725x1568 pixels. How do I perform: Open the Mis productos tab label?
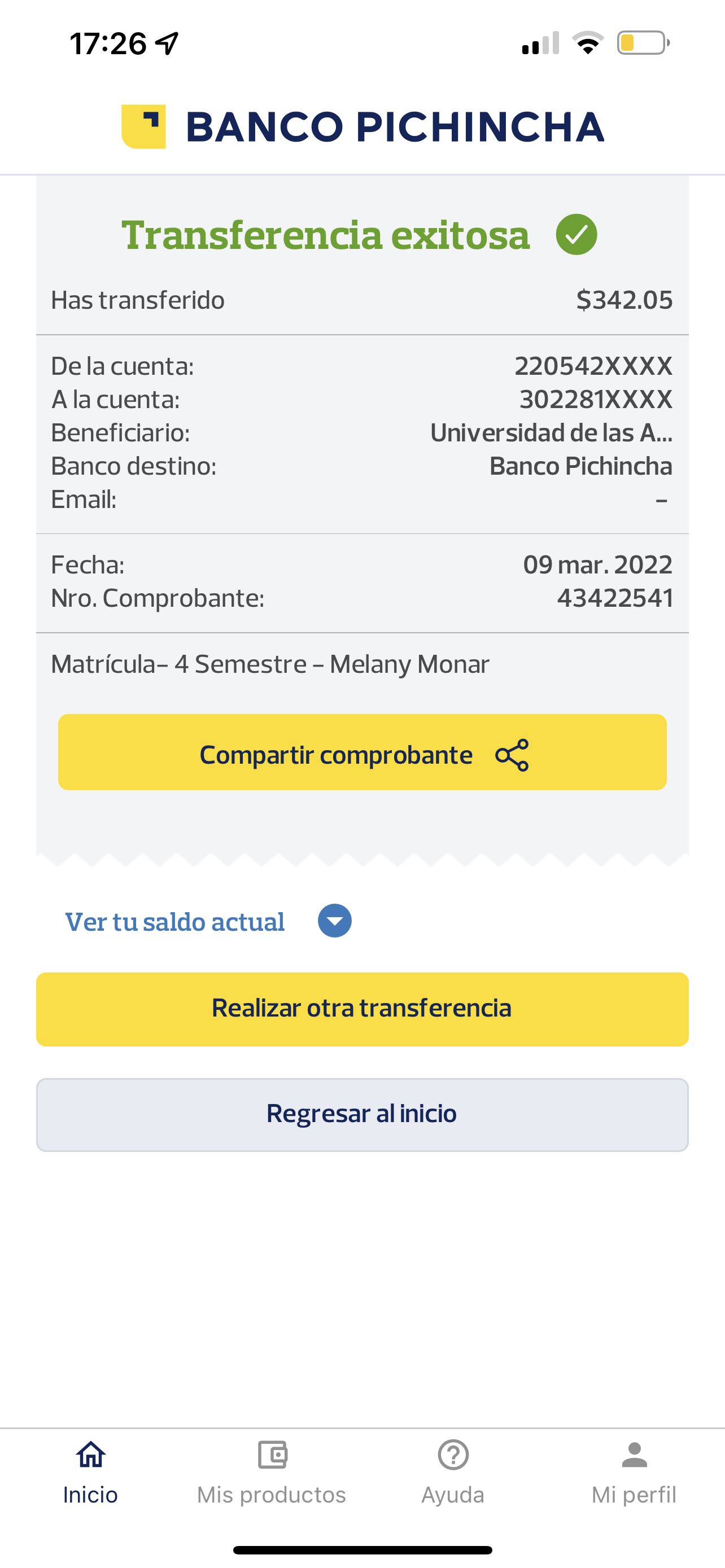[272, 1495]
